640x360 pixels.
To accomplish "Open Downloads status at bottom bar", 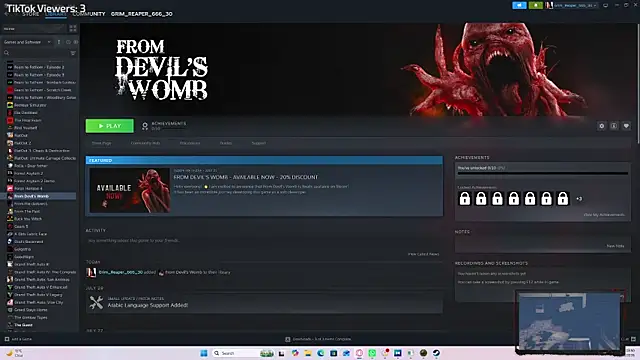I will [318, 339].
